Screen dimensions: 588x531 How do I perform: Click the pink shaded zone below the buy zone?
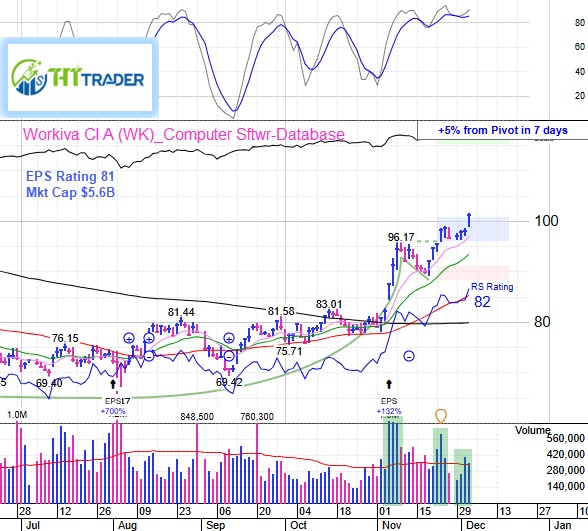[472, 273]
